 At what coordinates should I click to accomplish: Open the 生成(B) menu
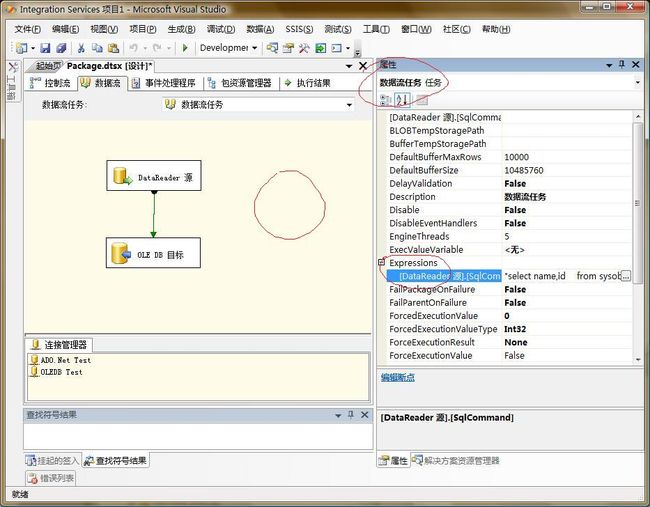pos(182,29)
